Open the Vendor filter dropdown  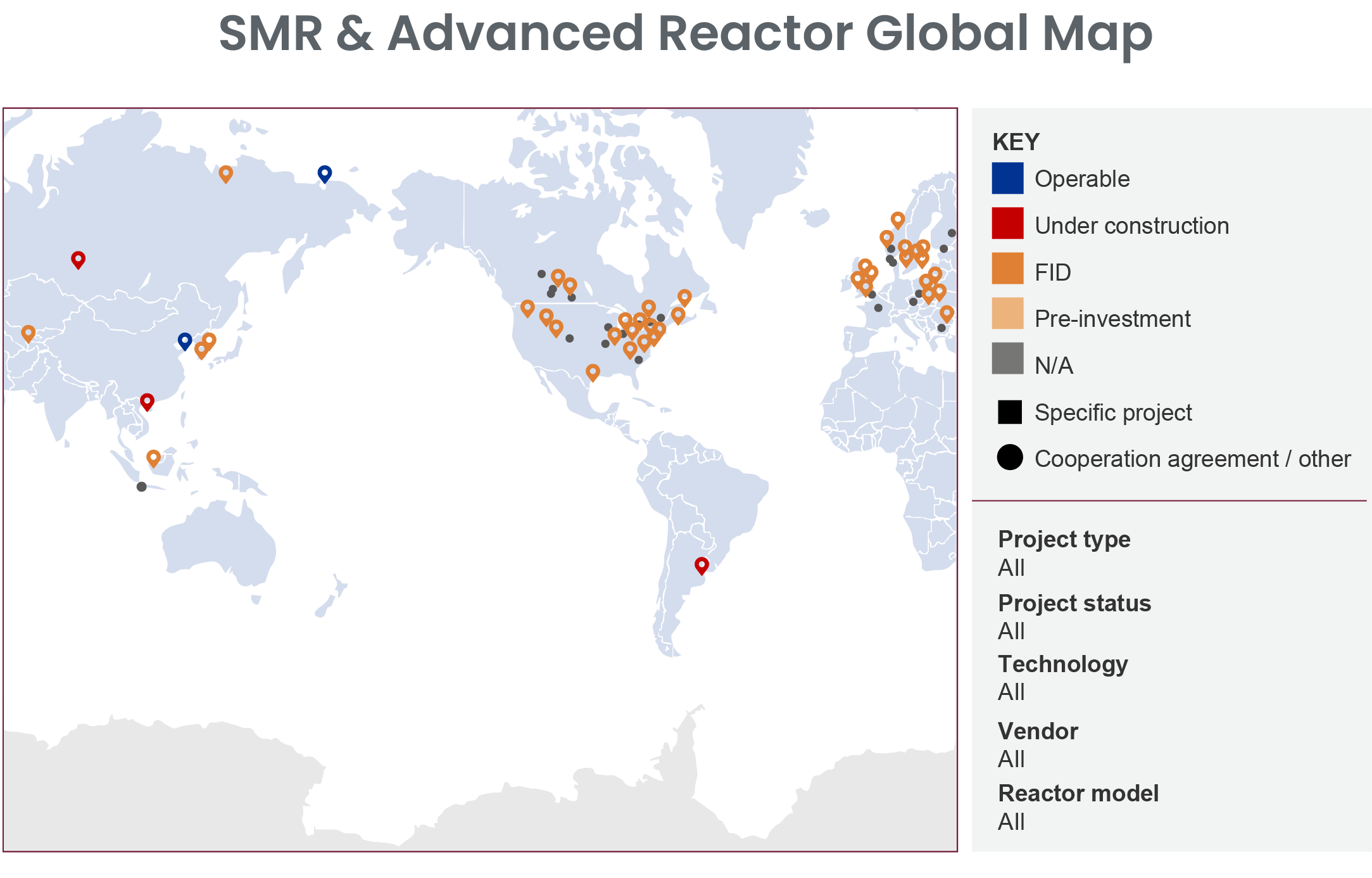(x=1011, y=759)
